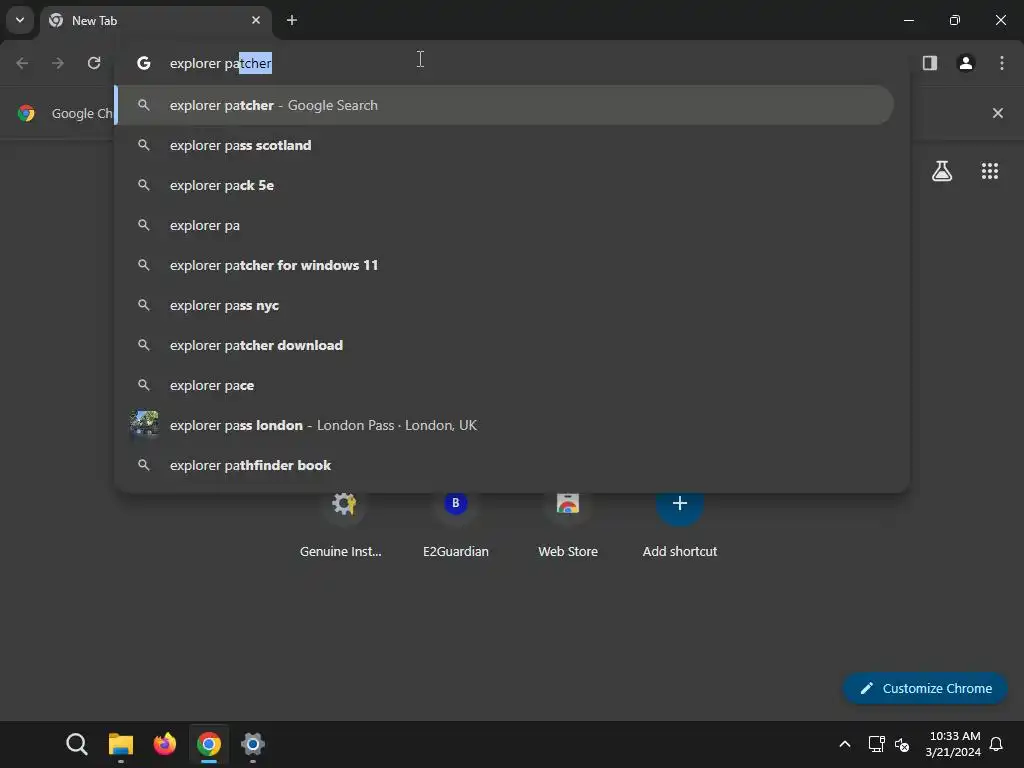Select 'explorer patcher for windows 11' suggestion

pos(504,265)
